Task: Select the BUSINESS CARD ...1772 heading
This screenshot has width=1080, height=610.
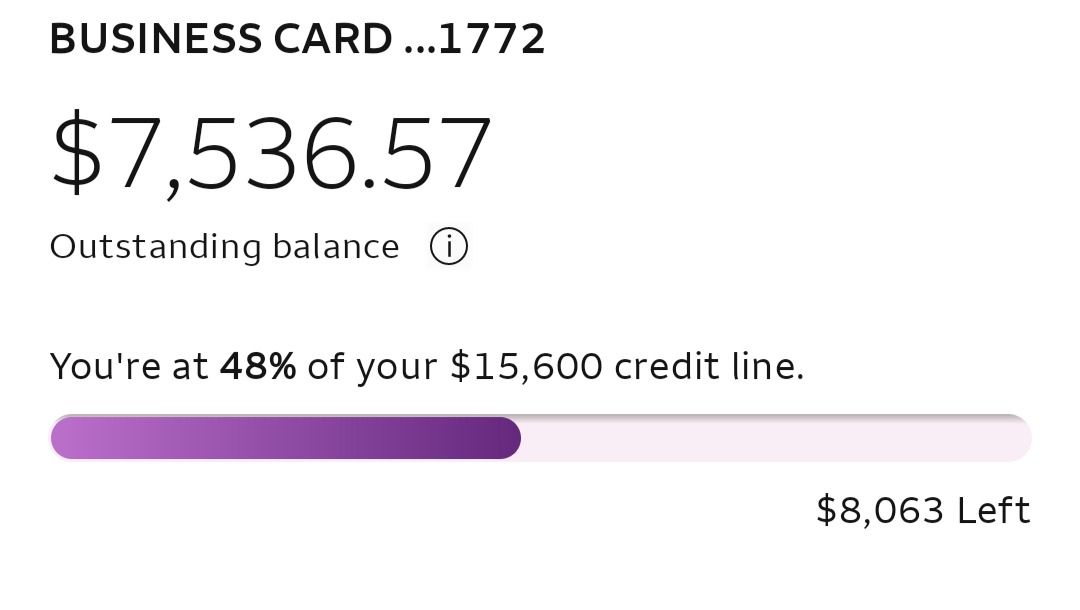Action: [298, 39]
